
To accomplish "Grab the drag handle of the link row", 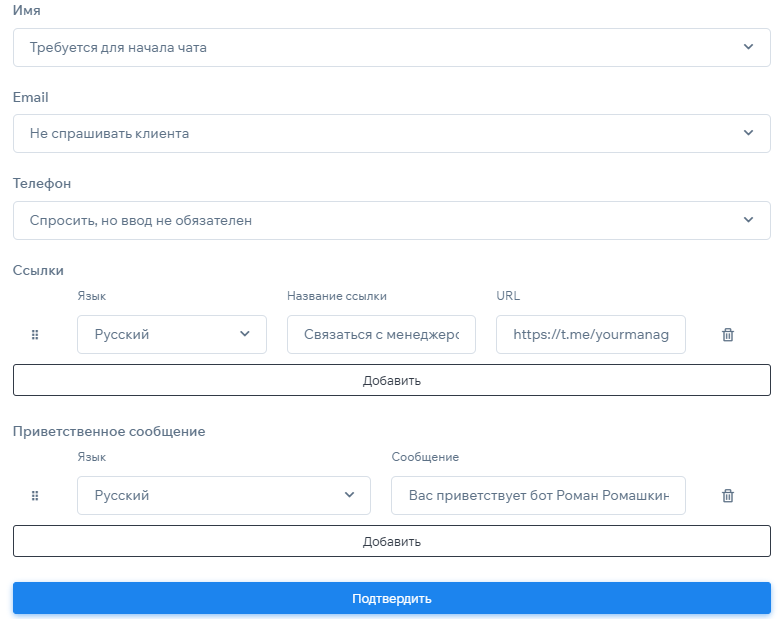I will click(35, 335).
